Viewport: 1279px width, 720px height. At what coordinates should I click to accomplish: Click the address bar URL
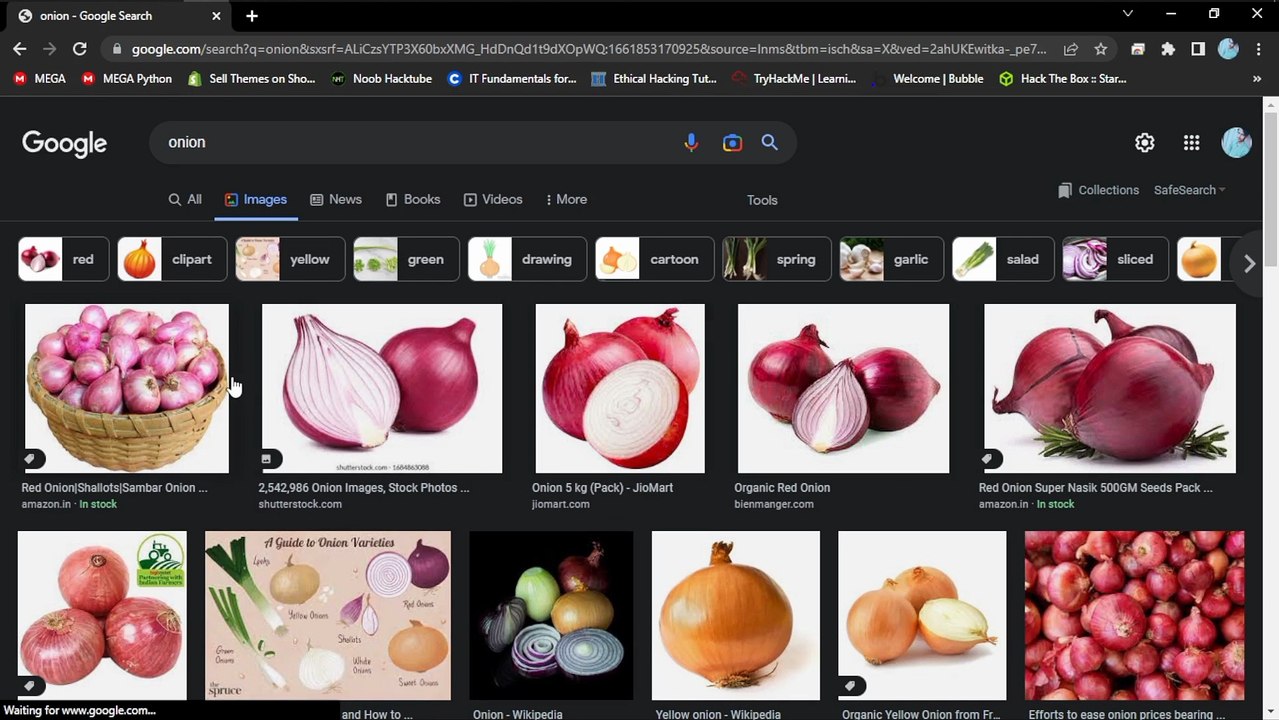589,48
